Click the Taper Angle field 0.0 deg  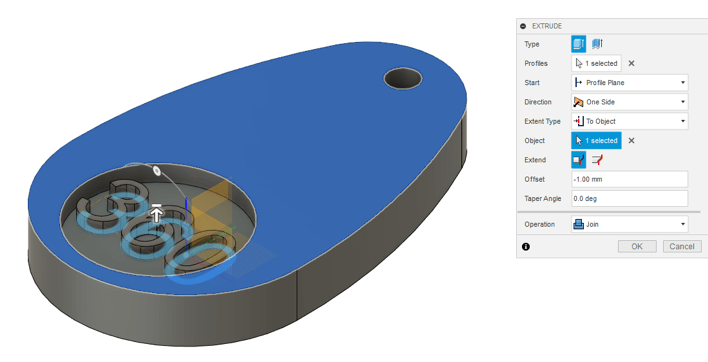[629, 199]
